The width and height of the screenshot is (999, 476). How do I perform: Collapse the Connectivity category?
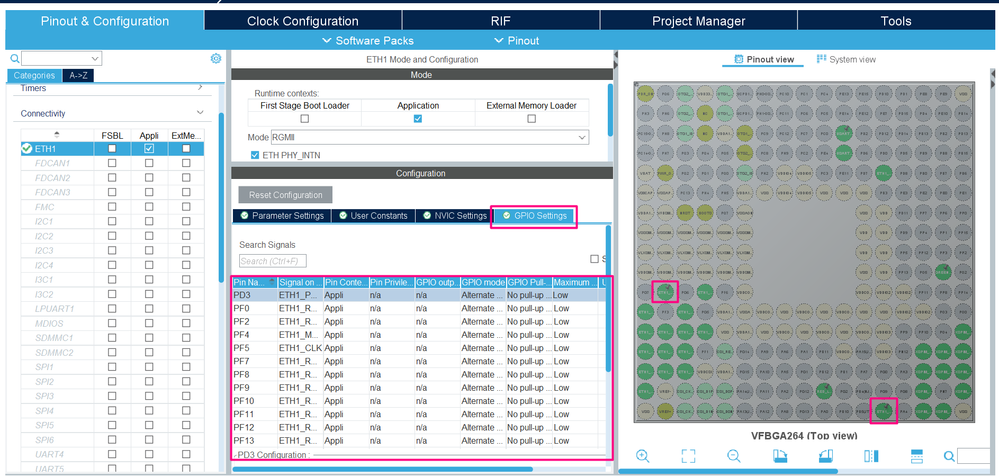click(201, 114)
